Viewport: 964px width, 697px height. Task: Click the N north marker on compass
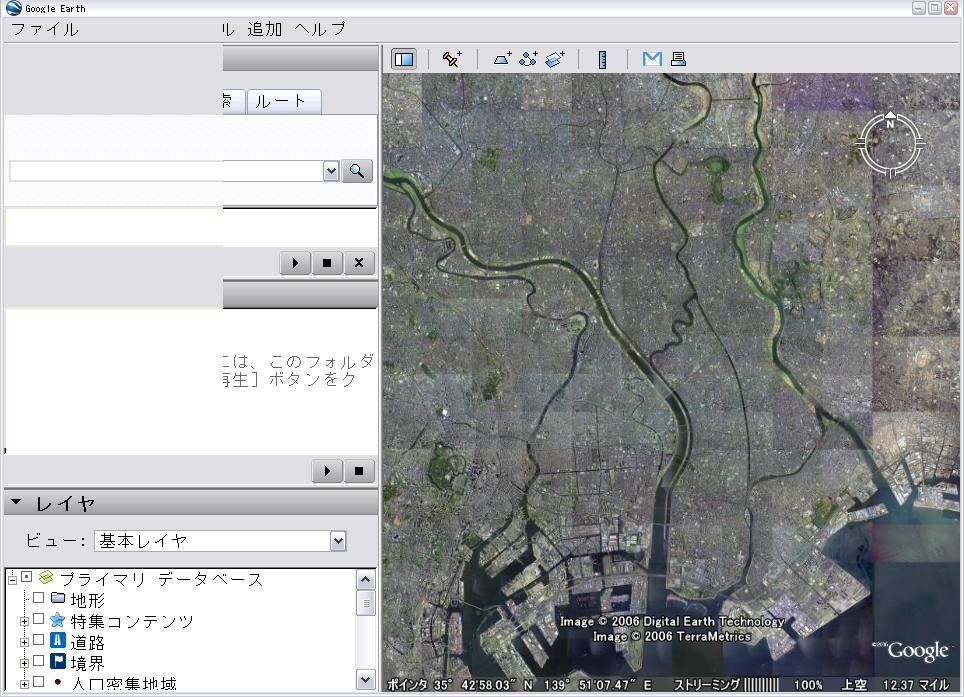coord(890,124)
